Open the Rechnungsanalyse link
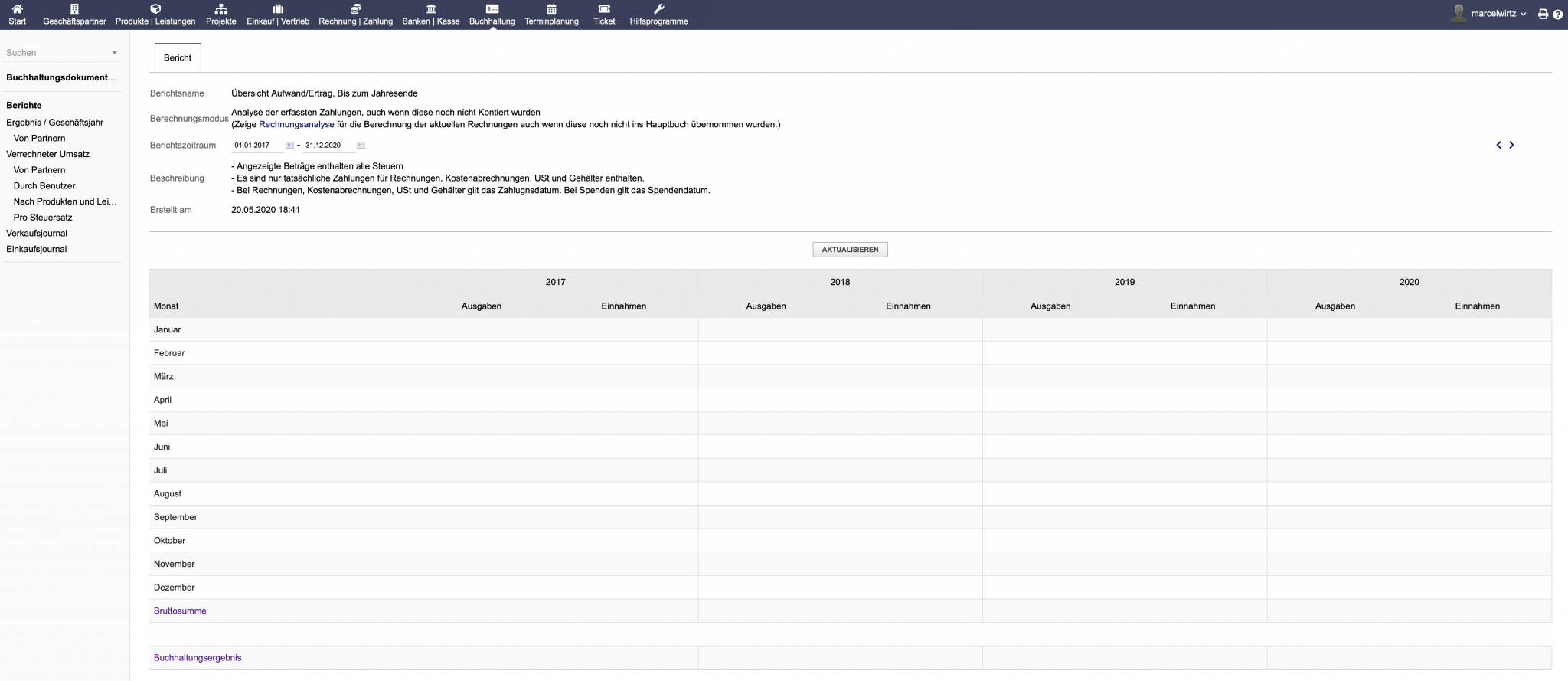This screenshot has height=681, width=1568. [296, 124]
